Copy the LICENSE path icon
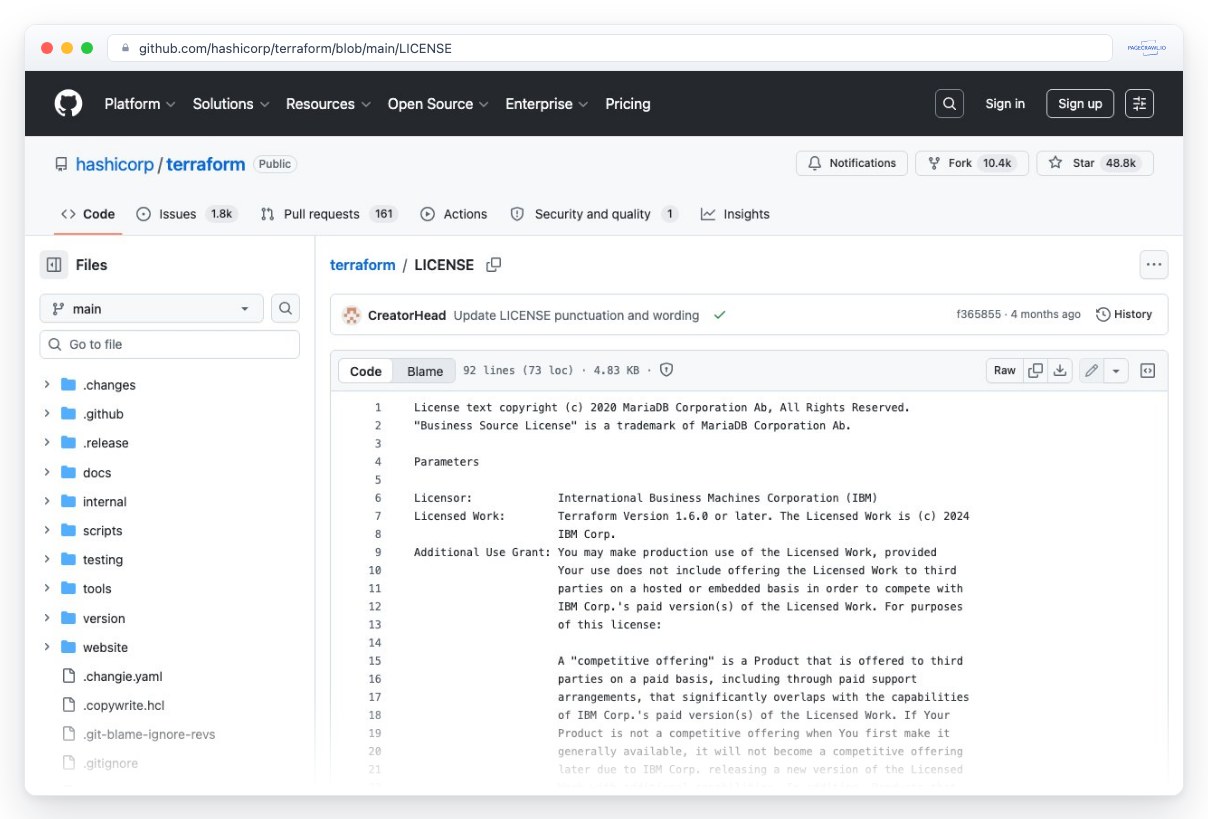The image size is (1208, 819). point(493,265)
